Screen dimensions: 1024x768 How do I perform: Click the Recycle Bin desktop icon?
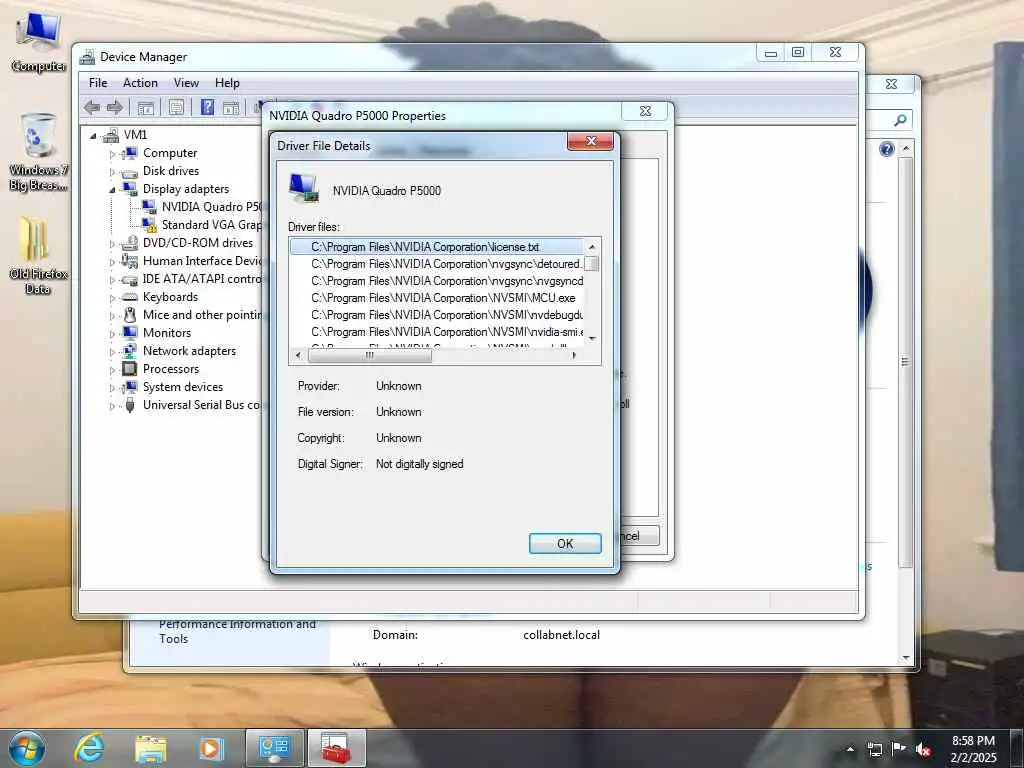39,153
